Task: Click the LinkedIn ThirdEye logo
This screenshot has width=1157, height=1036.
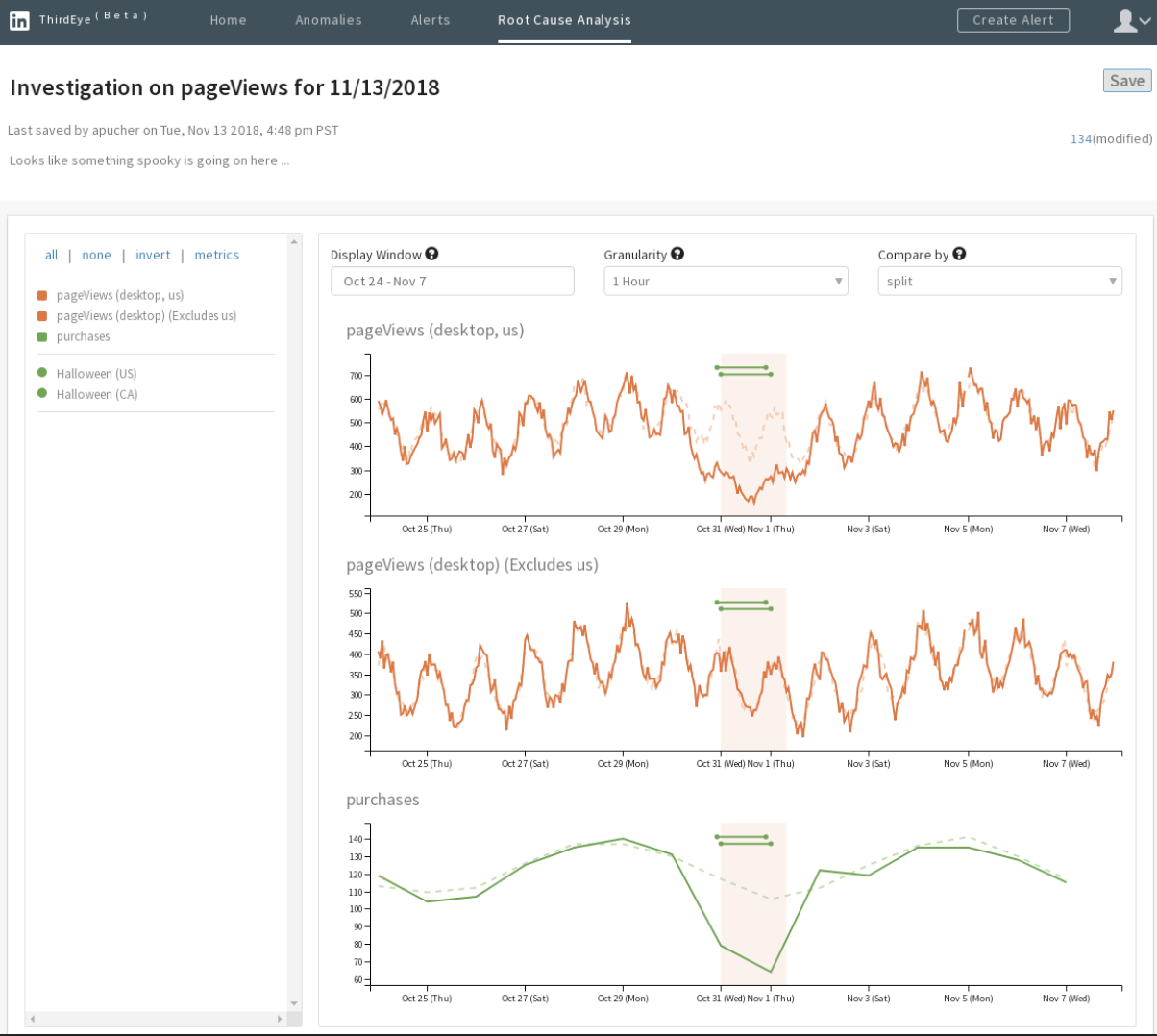Action: 19,19
